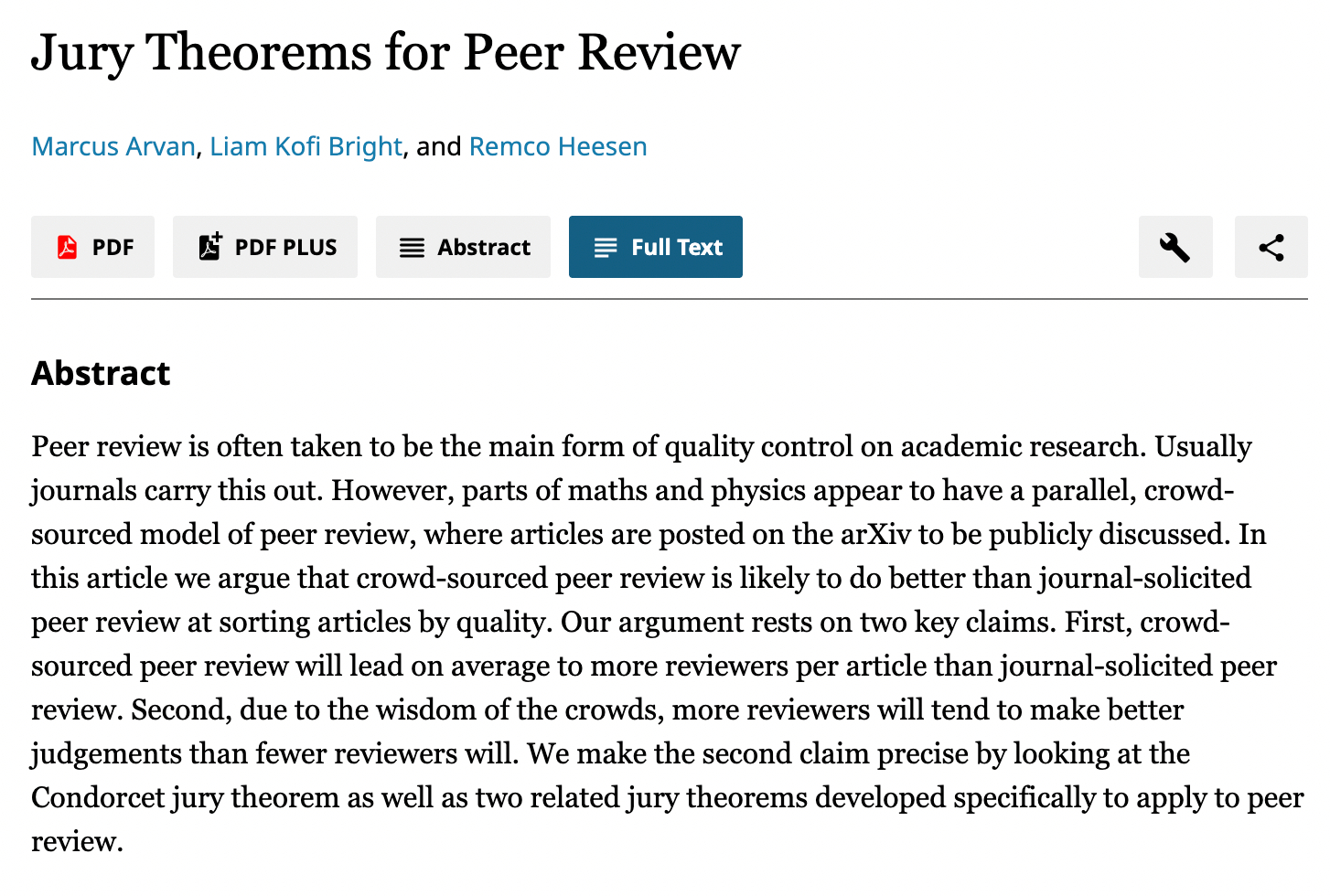Click the red PDF file icon
This screenshot has width=1330, height=896.
[67, 247]
